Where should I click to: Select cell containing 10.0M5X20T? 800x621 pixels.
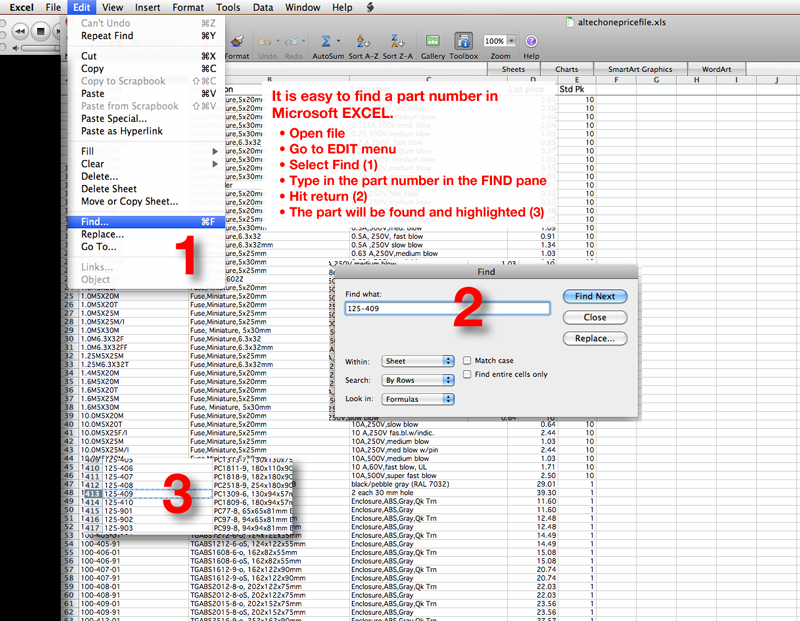point(133,424)
